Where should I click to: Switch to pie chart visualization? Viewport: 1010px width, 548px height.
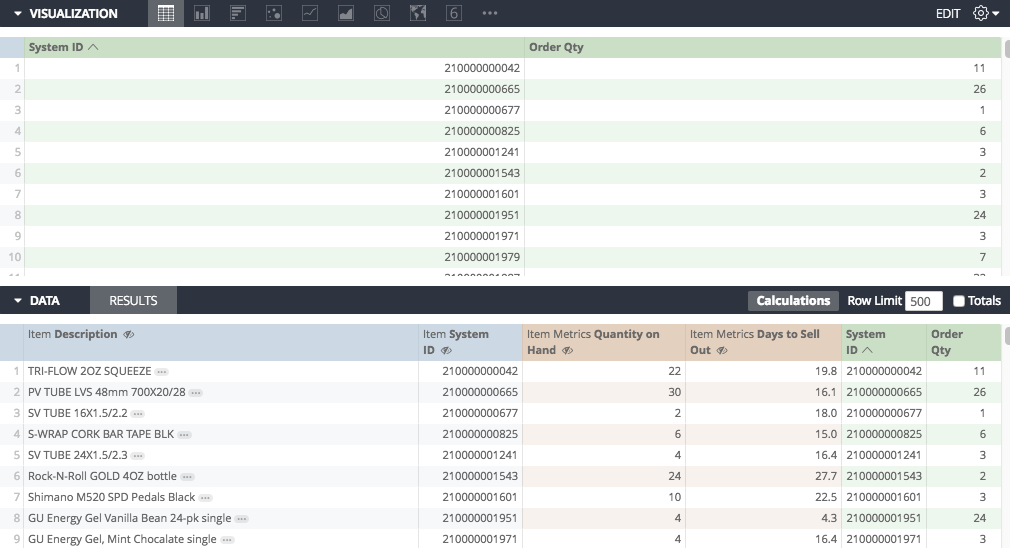[x=382, y=13]
